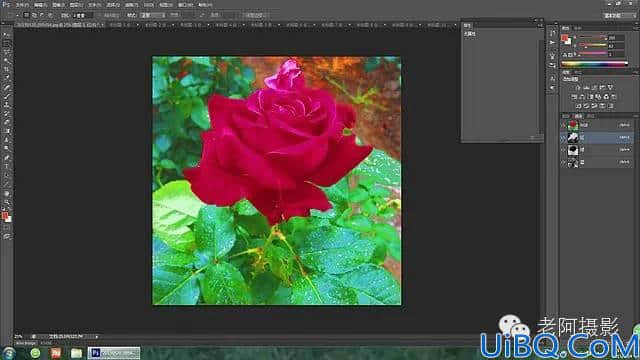Pick a color from the spectrum ramp
Viewport: 640px width, 360px height.
pos(594,64)
